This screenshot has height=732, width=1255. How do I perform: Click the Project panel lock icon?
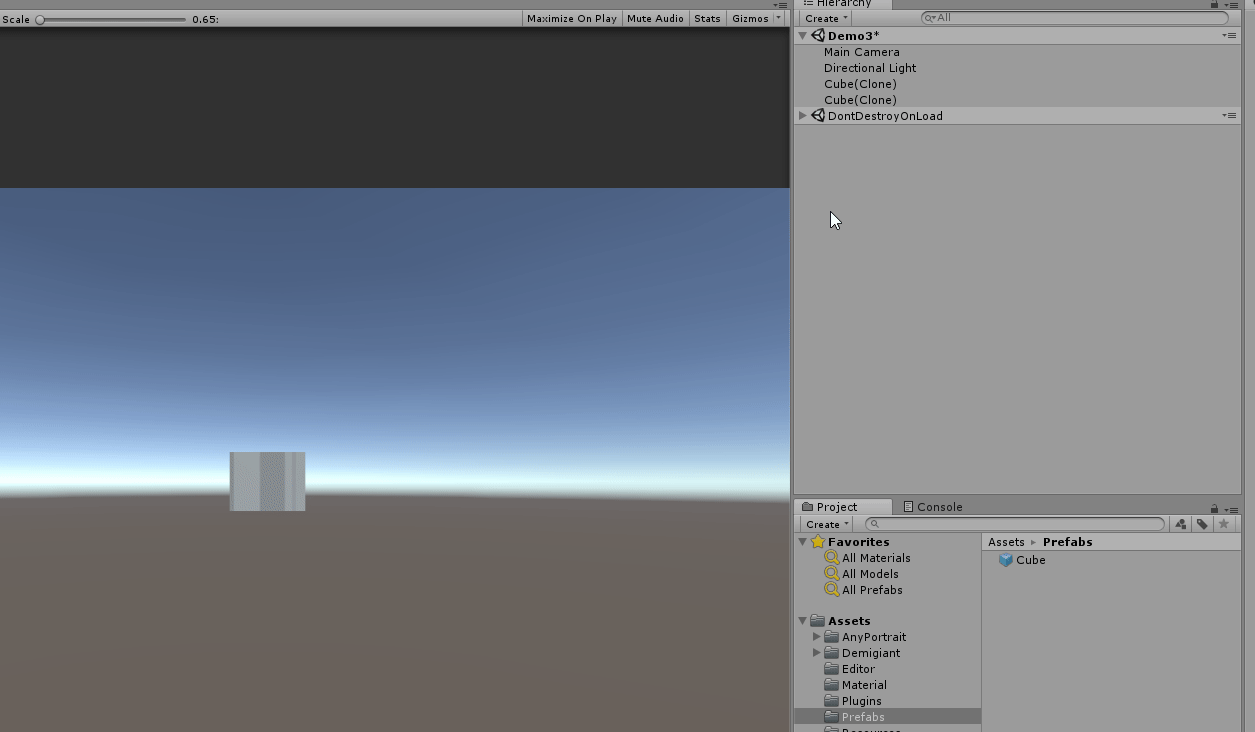click(1214, 508)
